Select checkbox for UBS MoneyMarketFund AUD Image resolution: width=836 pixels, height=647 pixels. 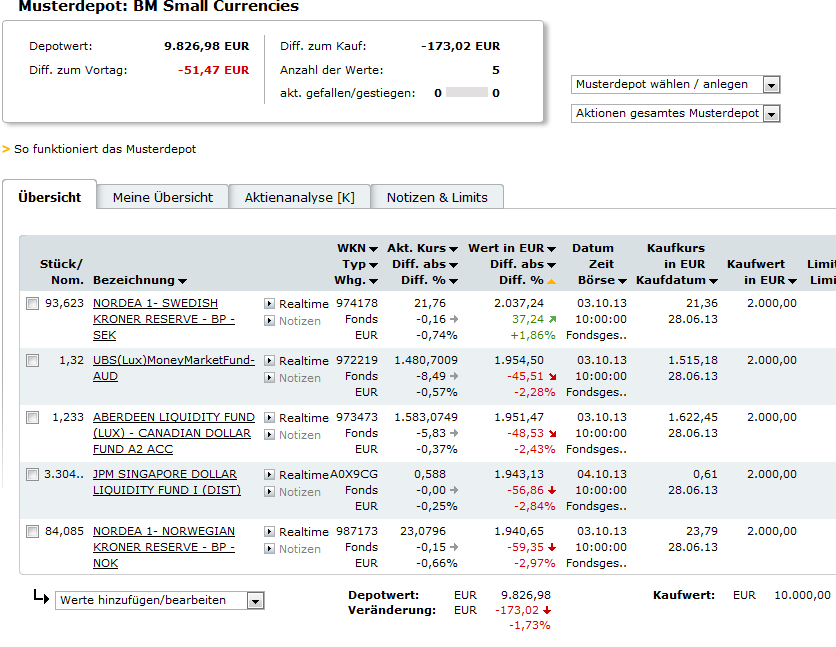click(x=33, y=360)
